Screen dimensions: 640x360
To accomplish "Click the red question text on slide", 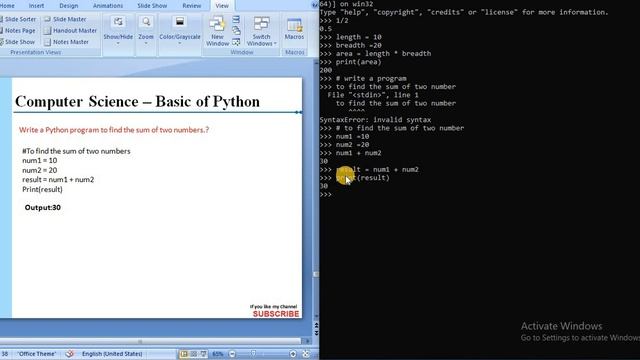I will [x=114, y=130].
